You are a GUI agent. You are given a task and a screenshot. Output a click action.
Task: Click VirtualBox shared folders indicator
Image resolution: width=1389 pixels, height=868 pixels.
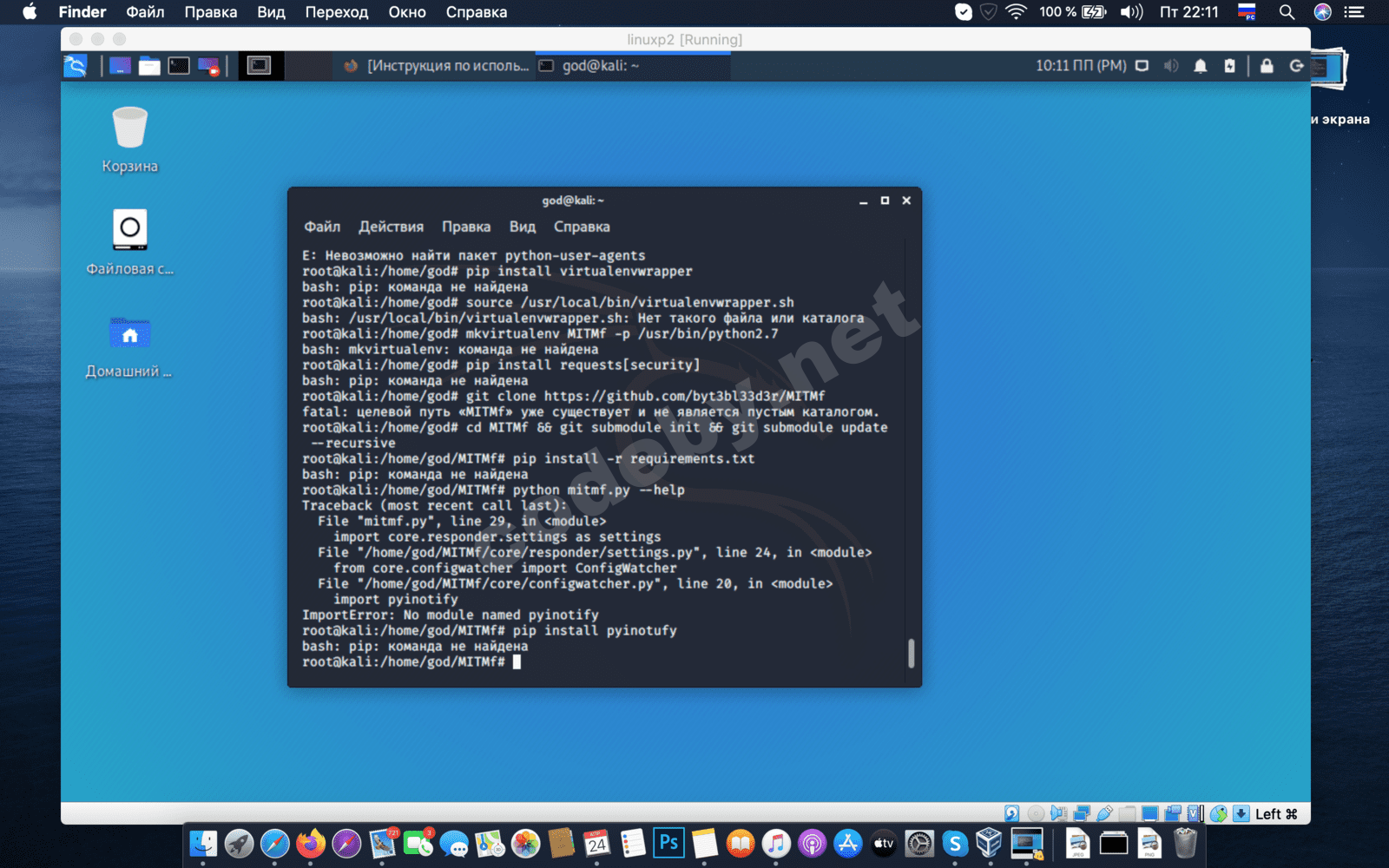click(x=1127, y=813)
